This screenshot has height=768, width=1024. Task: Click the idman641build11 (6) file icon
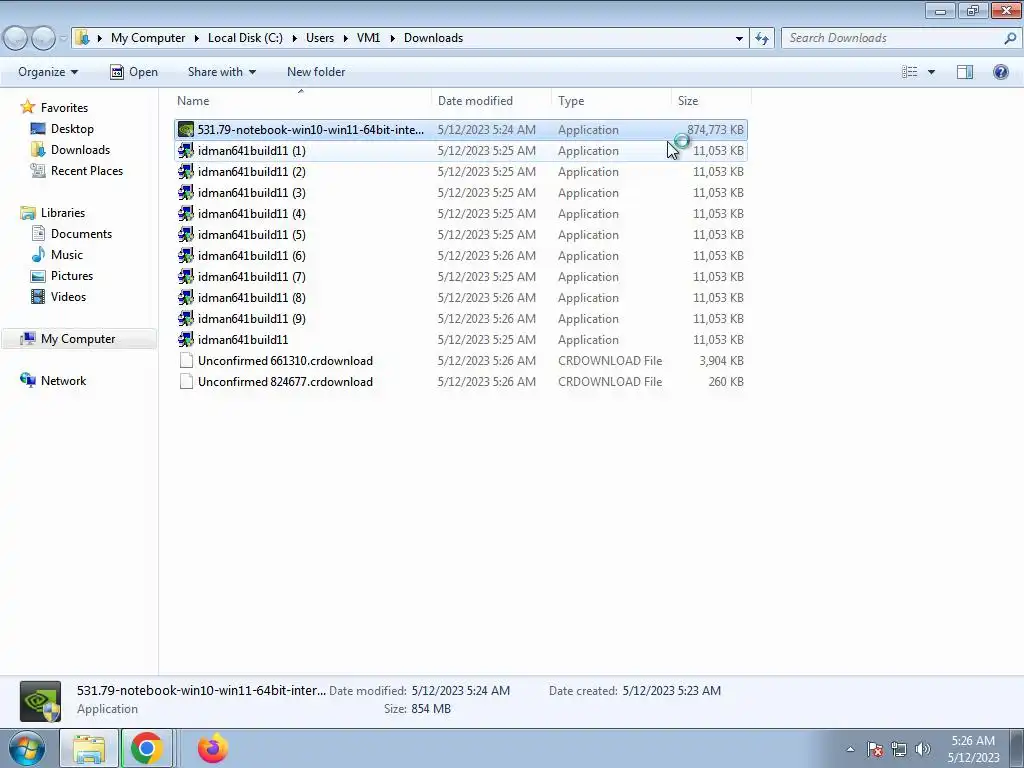point(186,255)
